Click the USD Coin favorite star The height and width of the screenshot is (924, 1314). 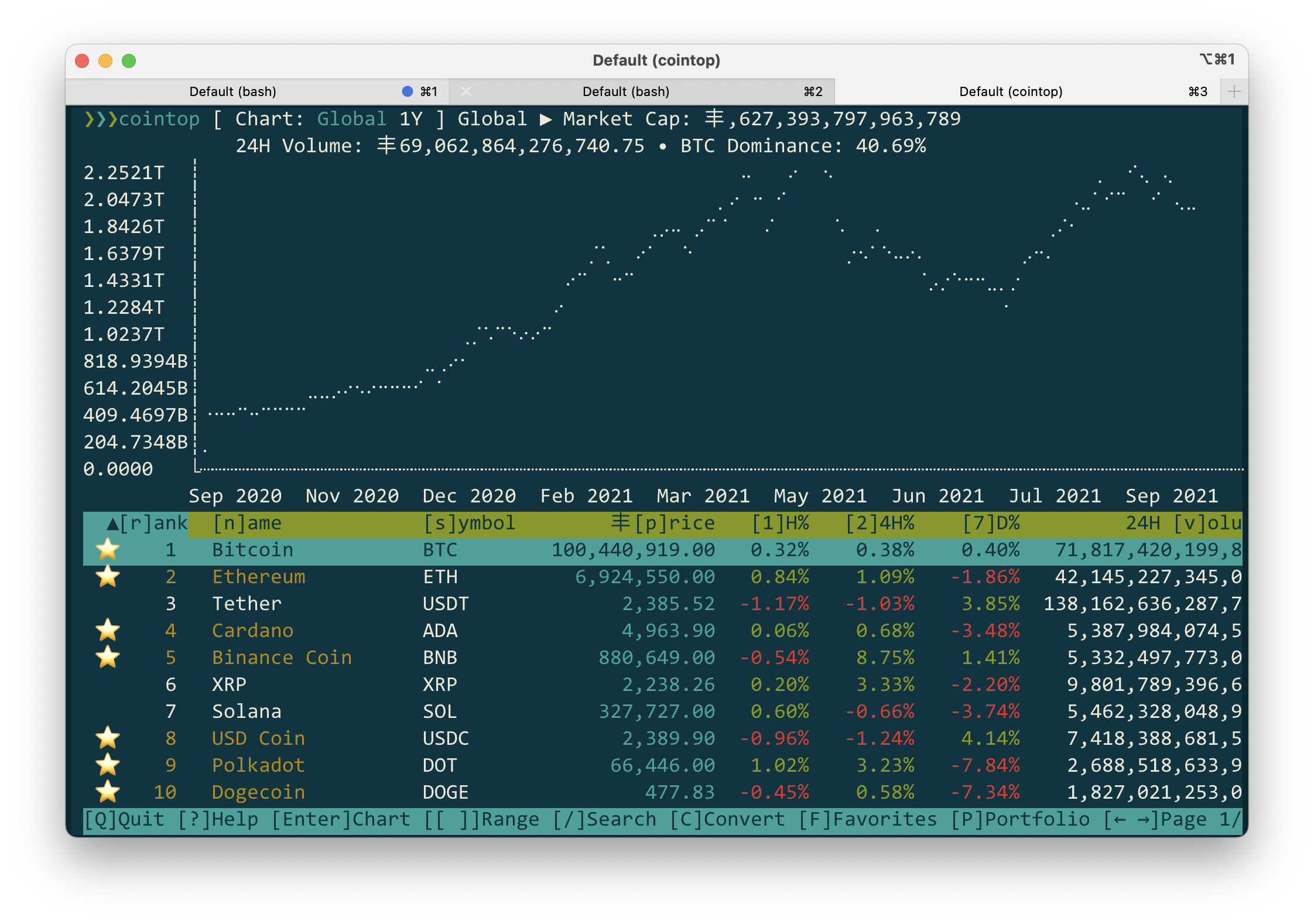pos(108,738)
